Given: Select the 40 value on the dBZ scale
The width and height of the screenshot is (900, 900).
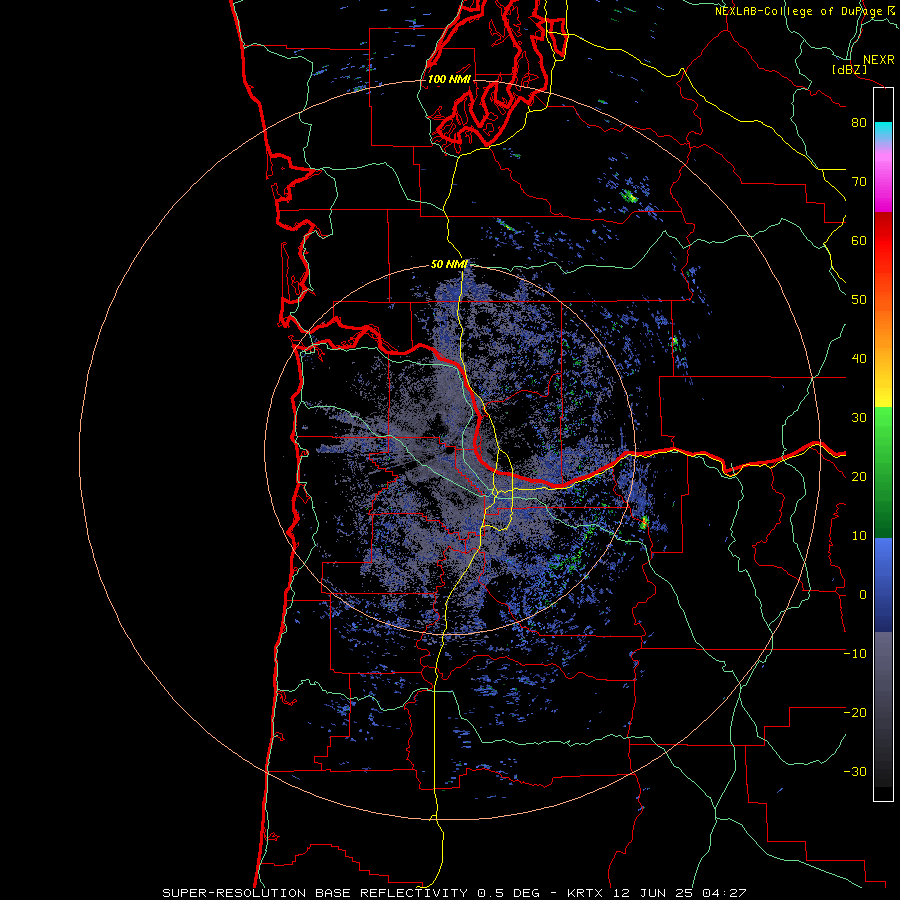Looking at the screenshot, I should 859,359.
